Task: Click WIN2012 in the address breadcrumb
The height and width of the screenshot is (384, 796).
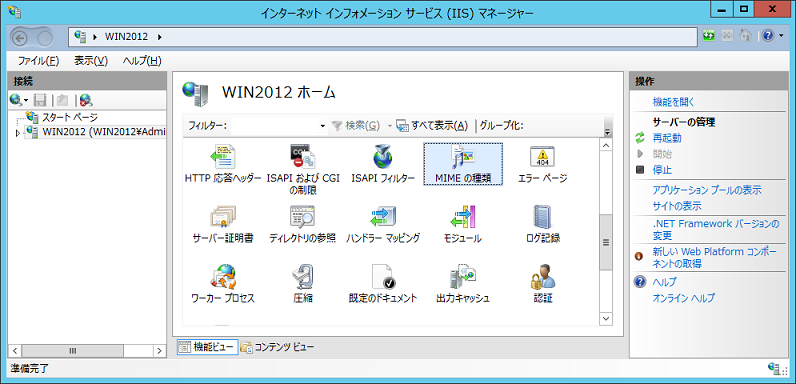Action: (x=126, y=37)
